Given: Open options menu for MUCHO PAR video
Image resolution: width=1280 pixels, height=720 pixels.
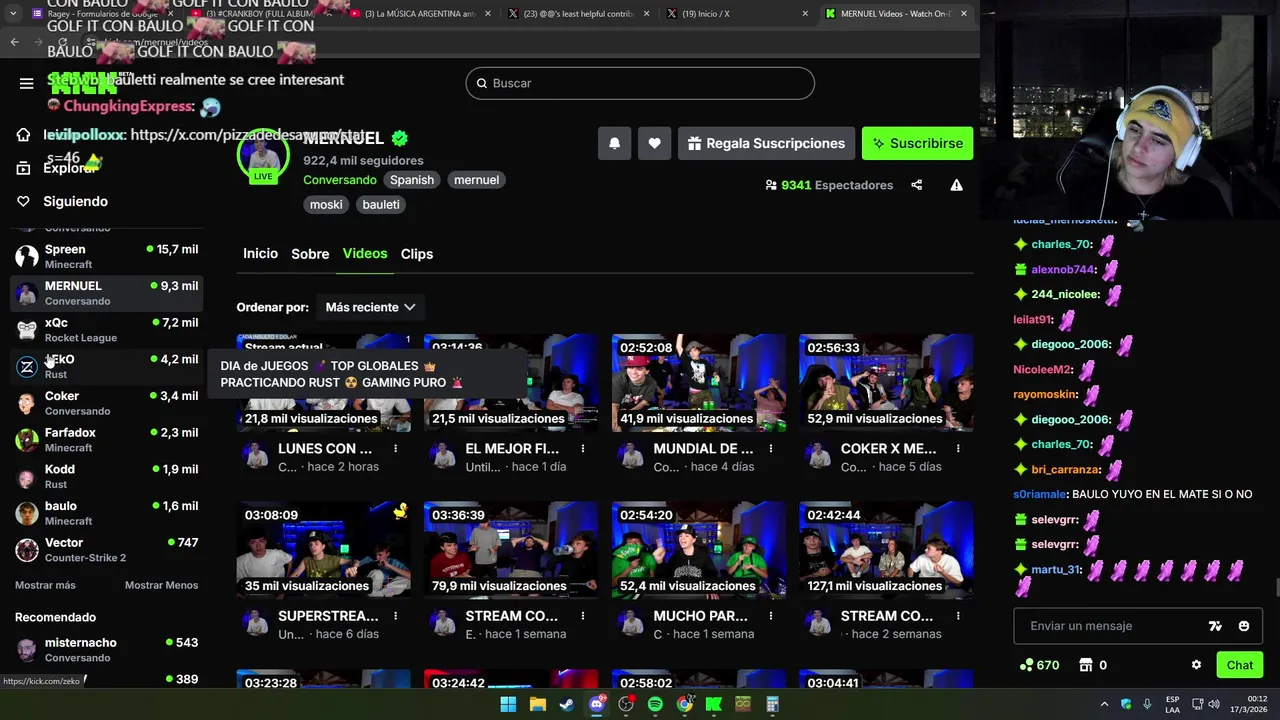Looking at the screenshot, I should pos(771,616).
